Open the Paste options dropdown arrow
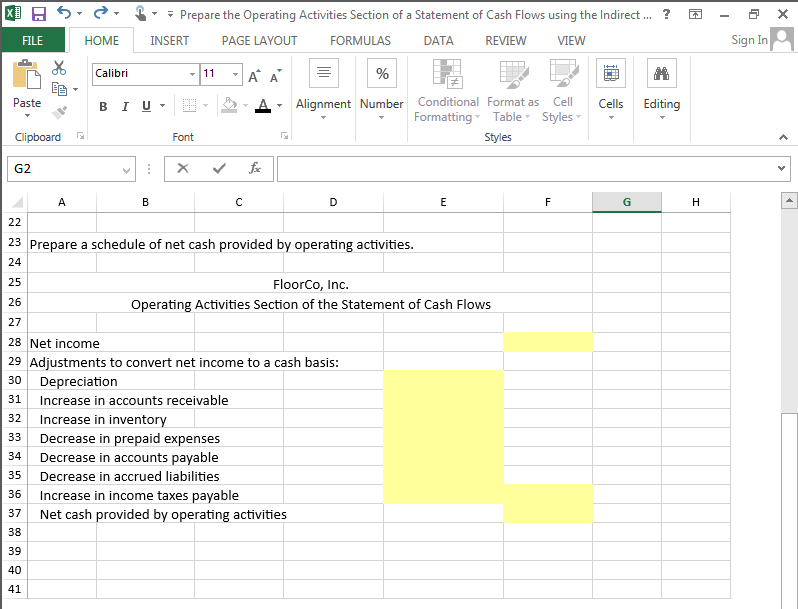Image resolution: width=798 pixels, height=609 pixels. pyautogui.click(x=27, y=116)
